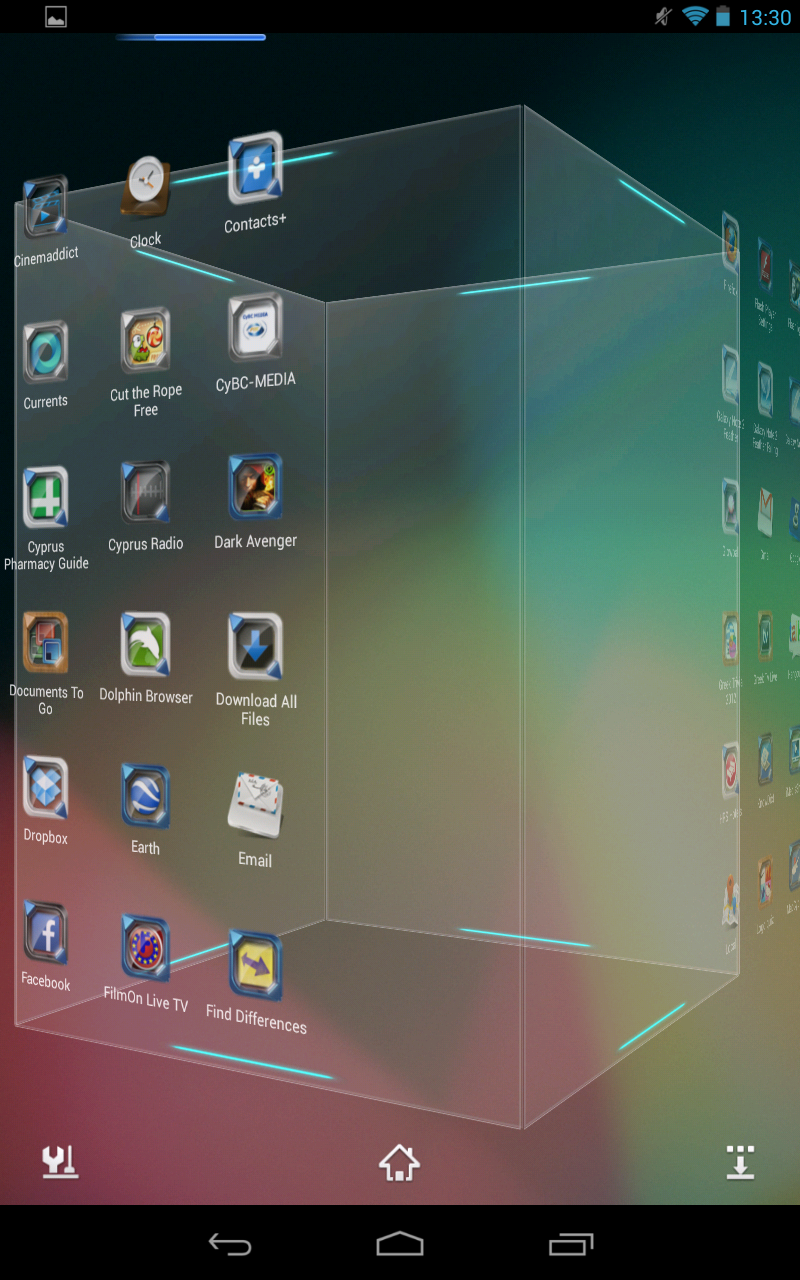This screenshot has height=1280, width=800.
Task: Open the Dropbox app
Action: (x=46, y=788)
